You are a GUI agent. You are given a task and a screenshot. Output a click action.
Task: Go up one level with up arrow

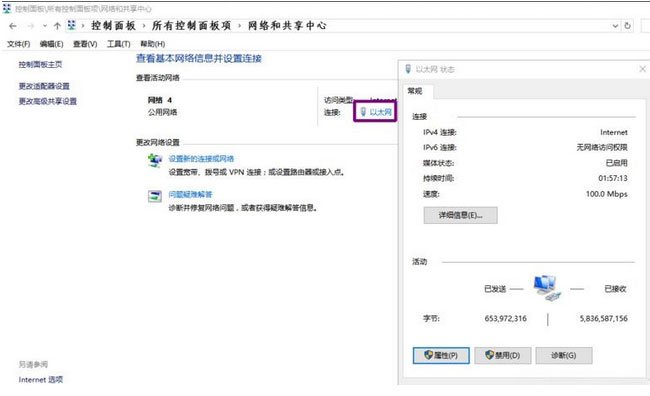coord(57,26)
